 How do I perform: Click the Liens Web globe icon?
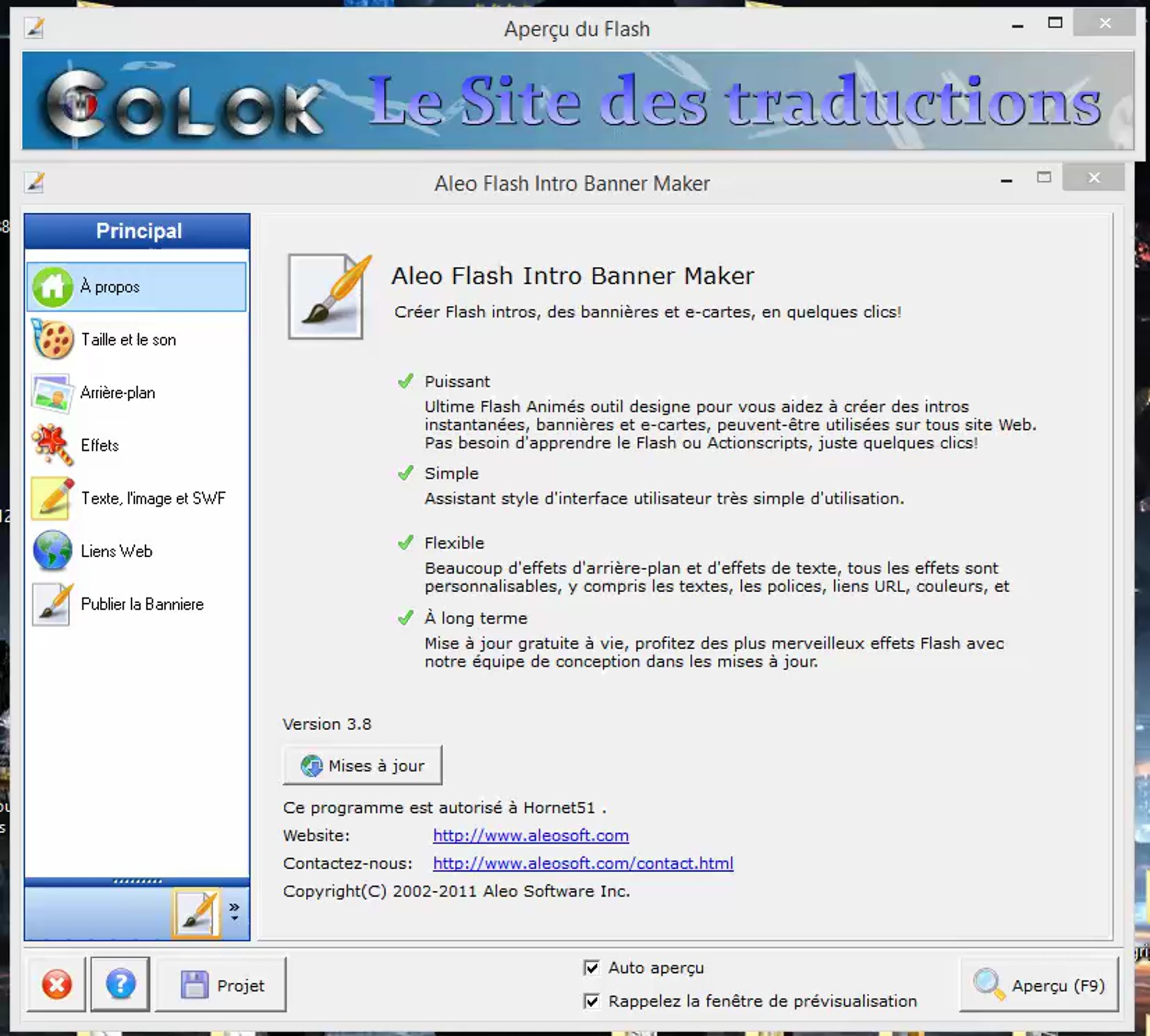pyautogui.click(x=52, y=551)
